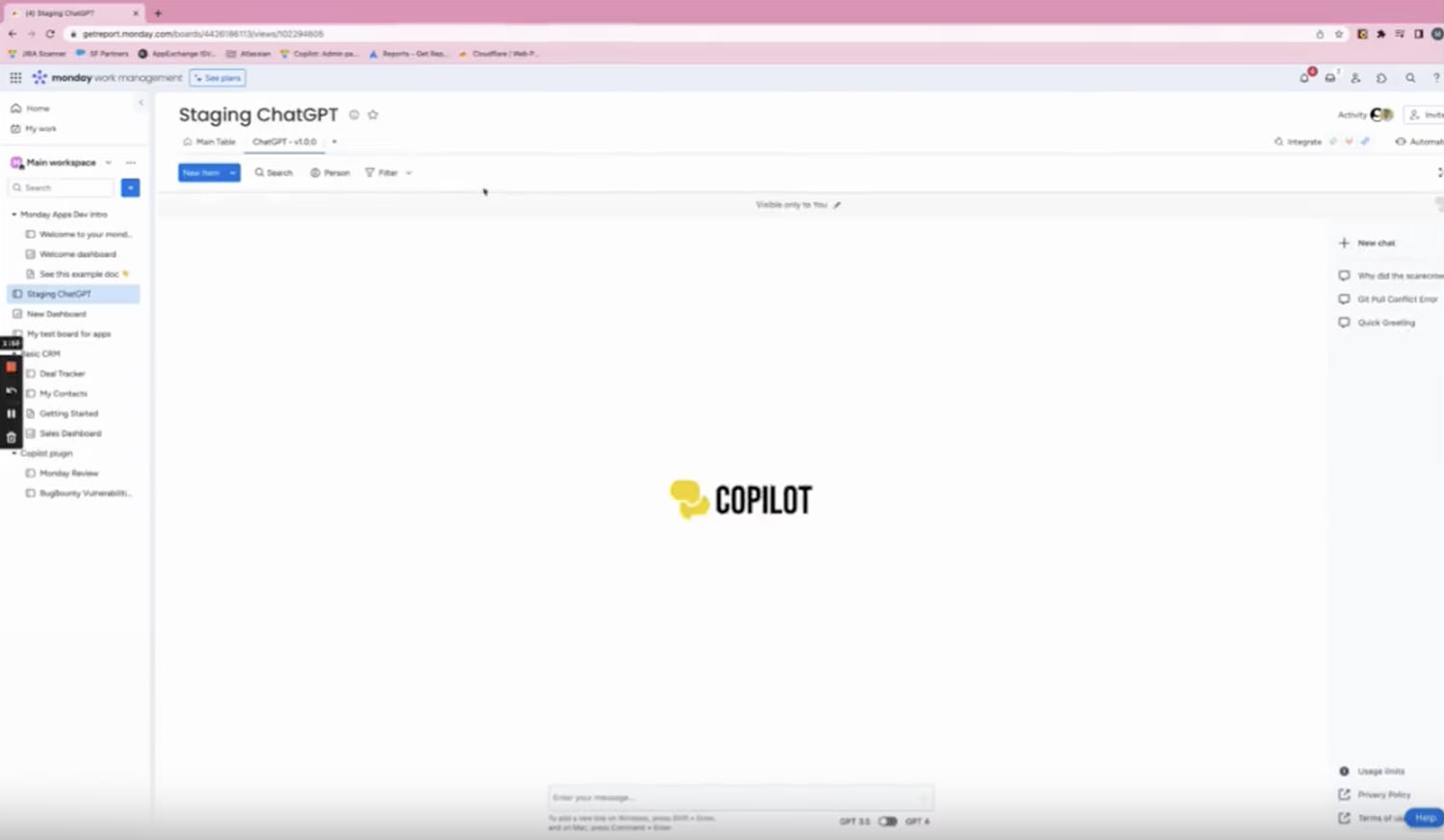Click the top-bar search magnifier icon
The image size is (1444, 840).
1410,78
